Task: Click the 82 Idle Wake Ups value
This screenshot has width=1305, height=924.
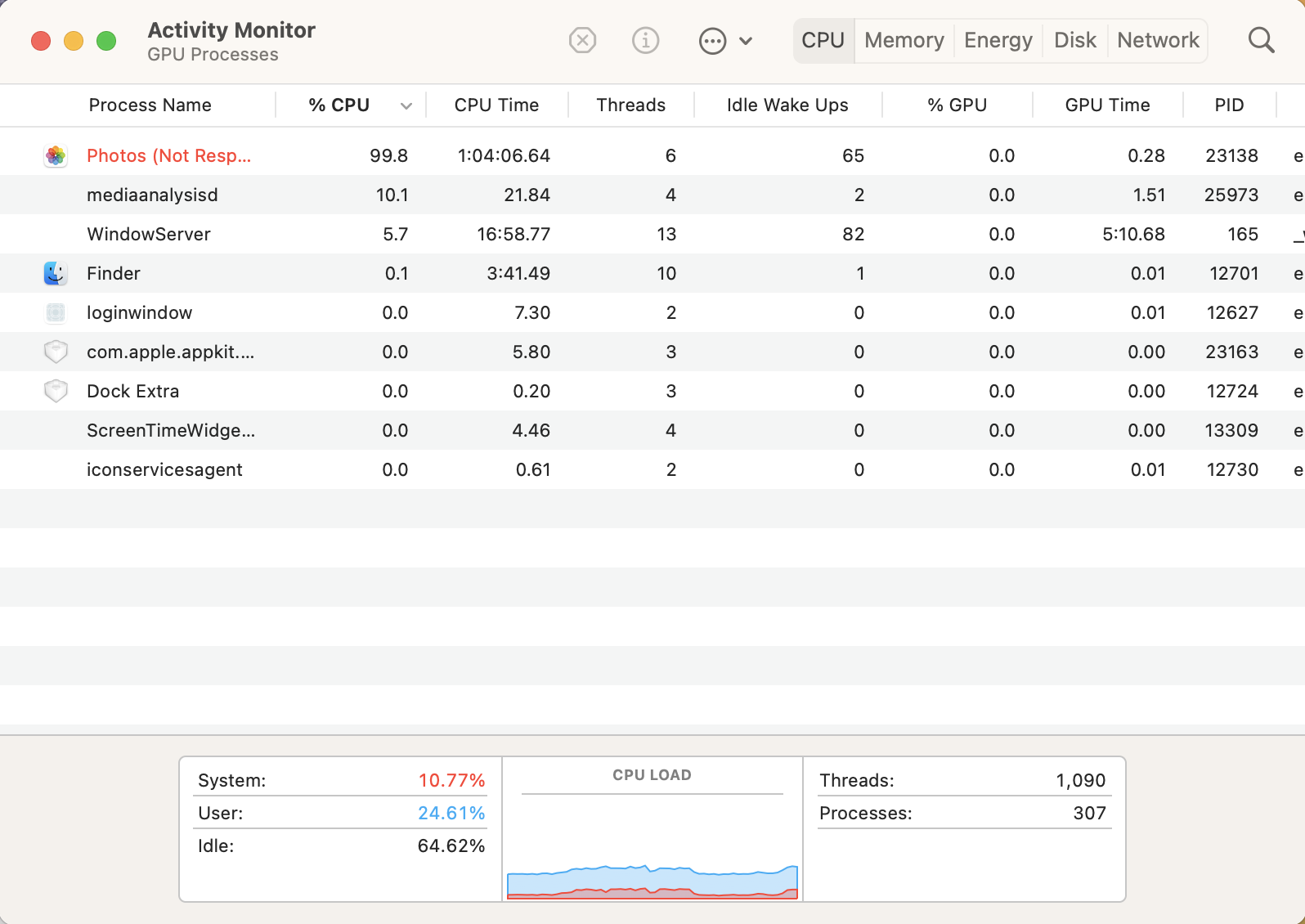Action: tap(853, 234)
